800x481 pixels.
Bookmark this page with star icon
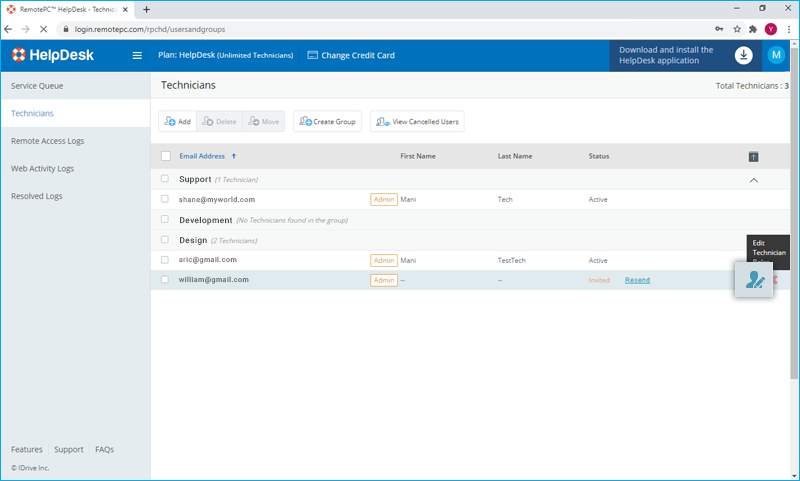click(737, 29)
